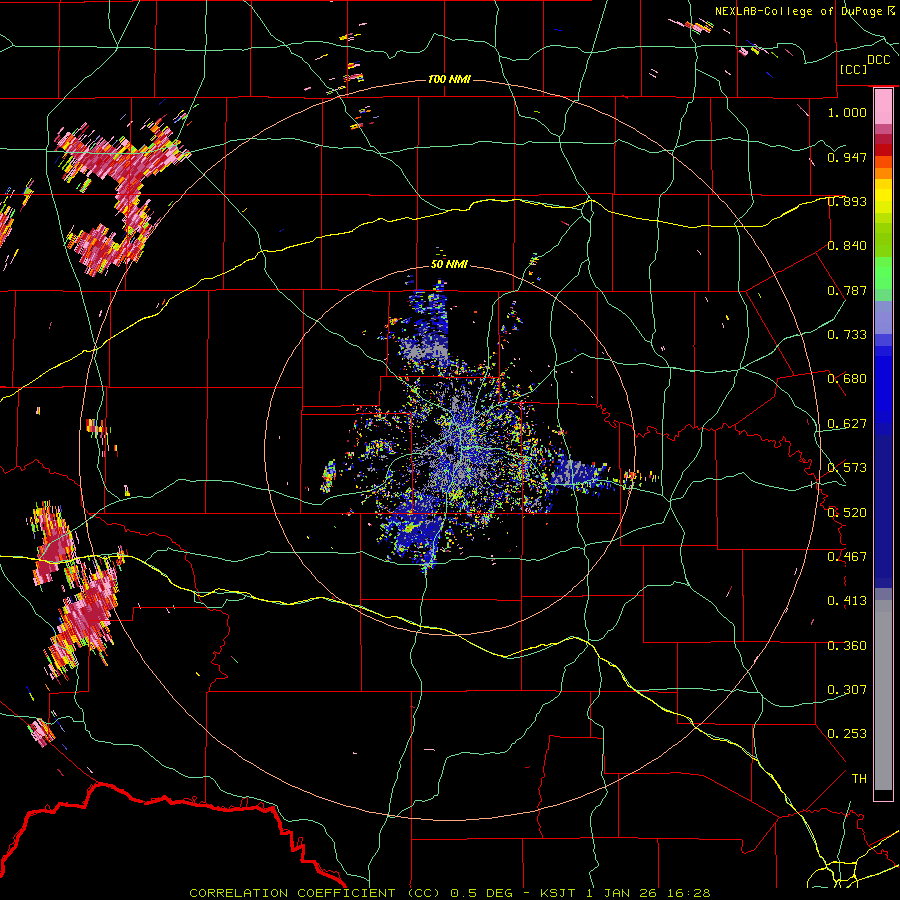Select the 0.467 scale value
This screenshot has height=900, width=900.
point(847,556)
